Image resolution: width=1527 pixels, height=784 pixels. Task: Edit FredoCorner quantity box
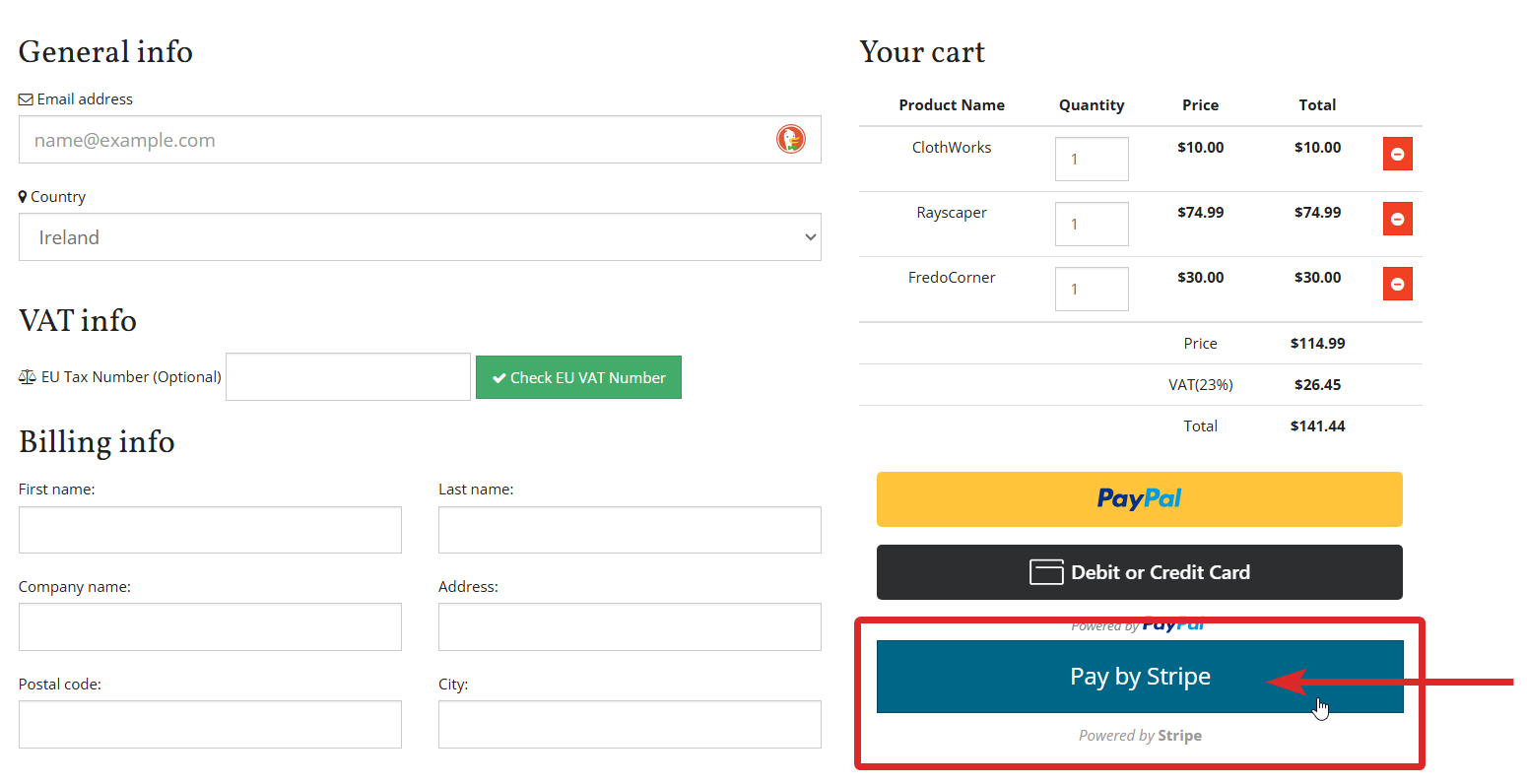click(1092, 289)
